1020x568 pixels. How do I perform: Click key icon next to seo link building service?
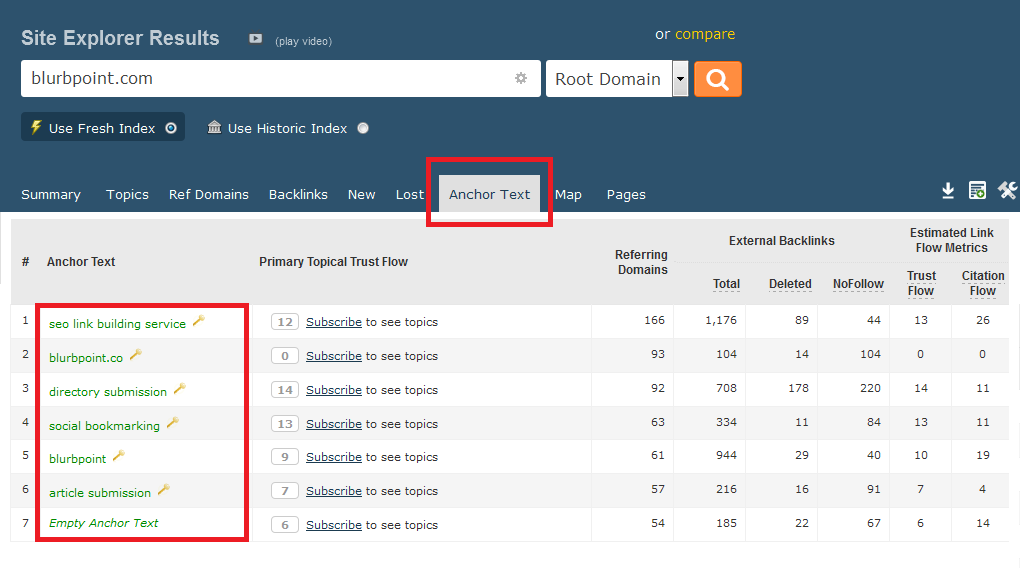pos(199,321)
